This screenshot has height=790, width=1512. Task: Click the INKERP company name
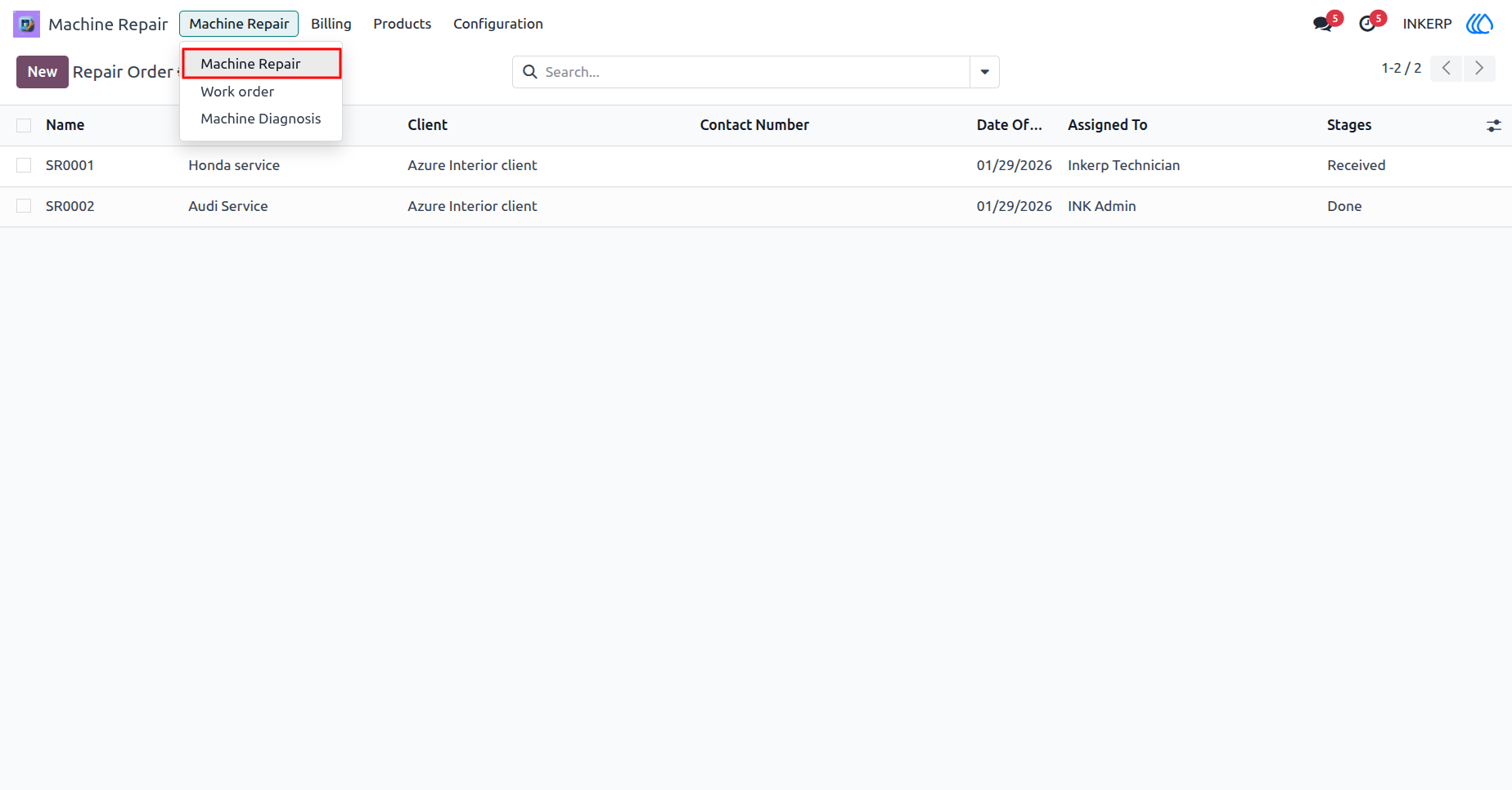click(1427, 24)
